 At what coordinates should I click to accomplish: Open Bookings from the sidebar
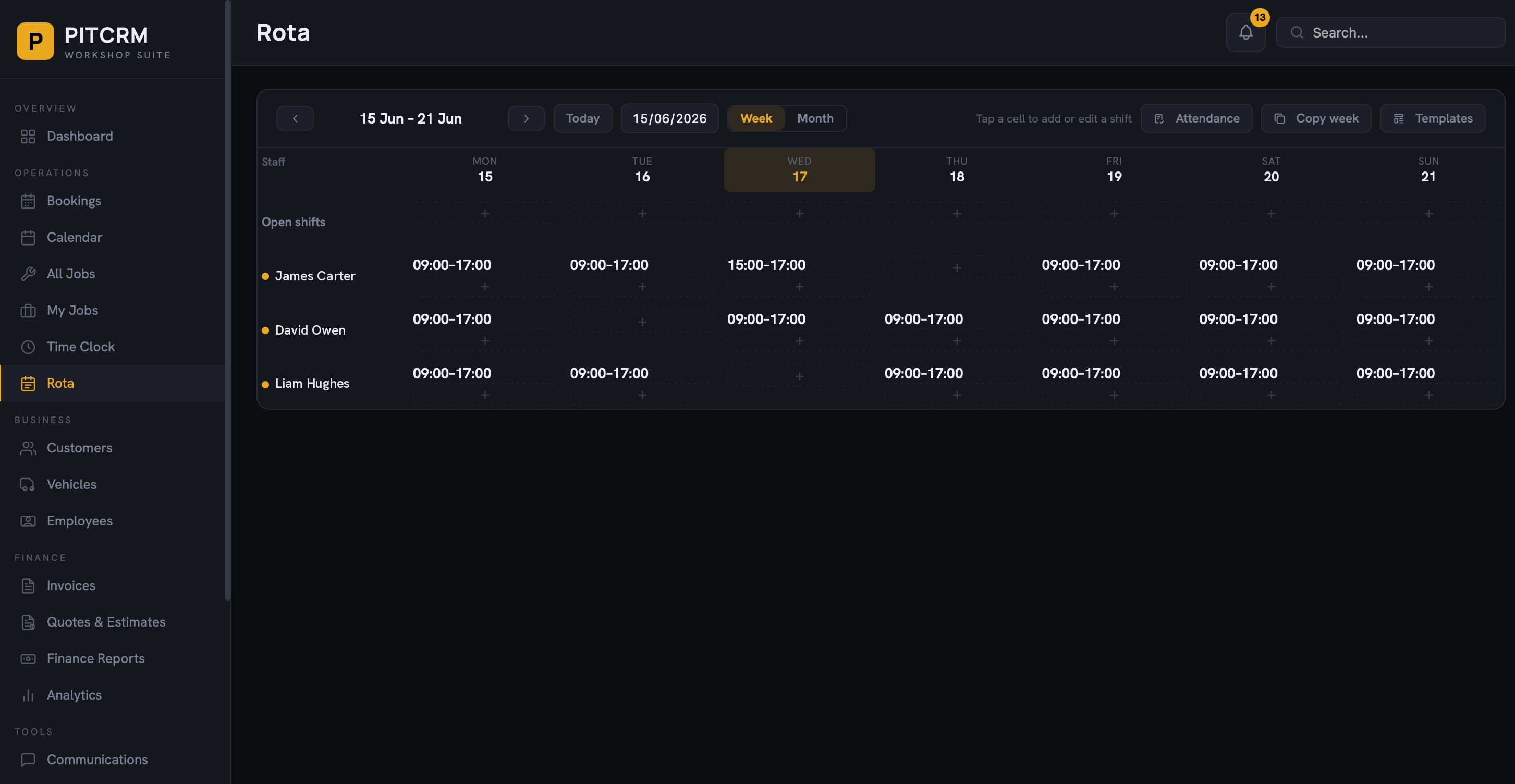(x=112, y=201)
